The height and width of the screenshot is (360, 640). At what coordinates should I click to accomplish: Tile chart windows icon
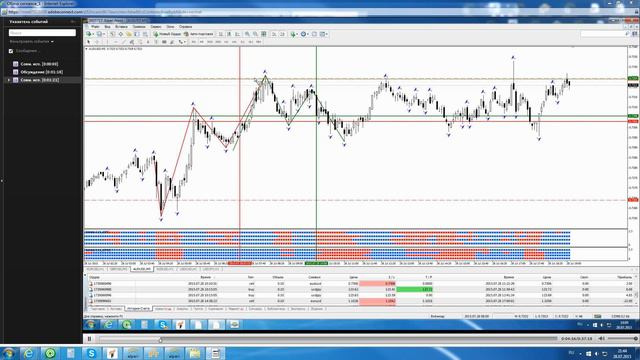pos(264,34)
